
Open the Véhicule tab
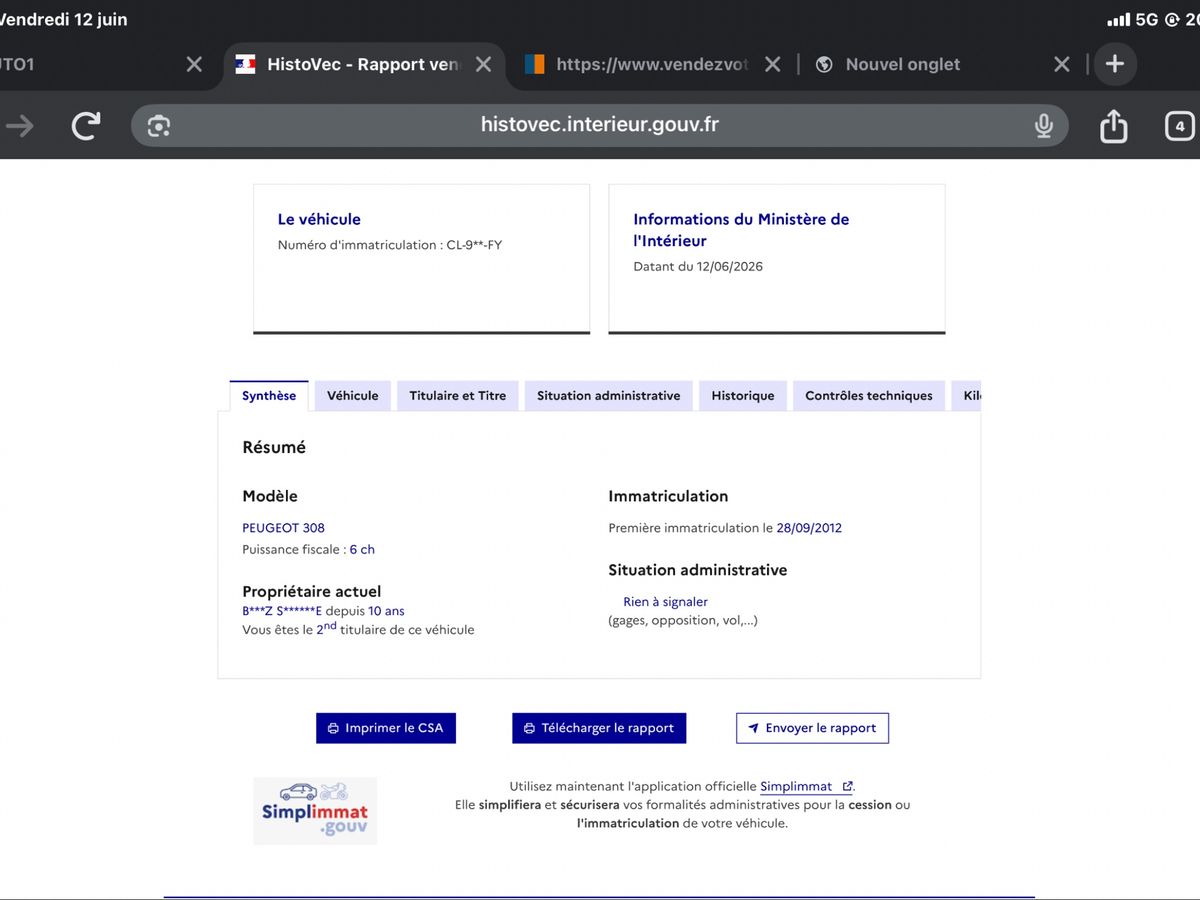pos(353,396)
